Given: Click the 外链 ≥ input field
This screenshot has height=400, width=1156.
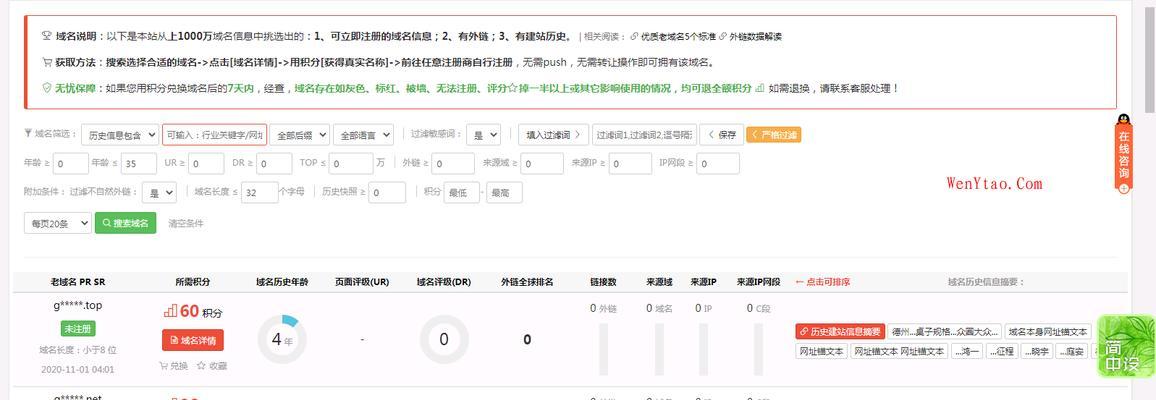Looking at the screenshot, I should 453,164.
